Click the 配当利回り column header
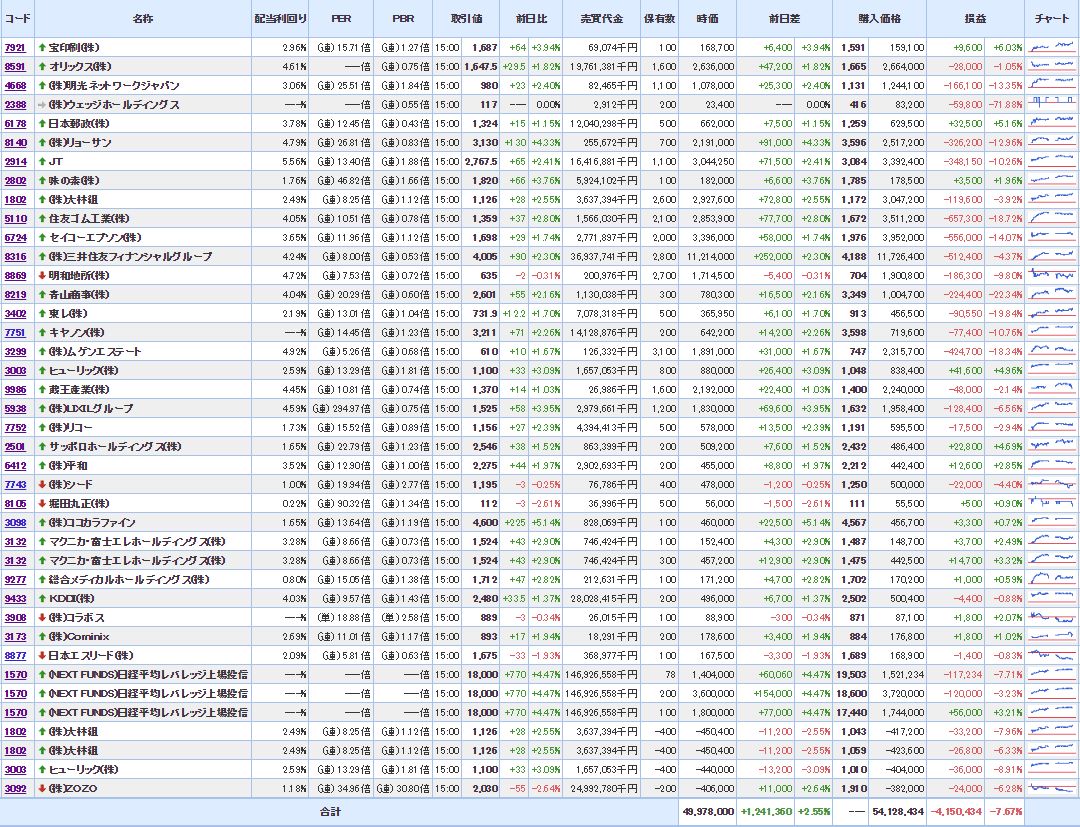The image size is (1080, 827). (280, 19)
